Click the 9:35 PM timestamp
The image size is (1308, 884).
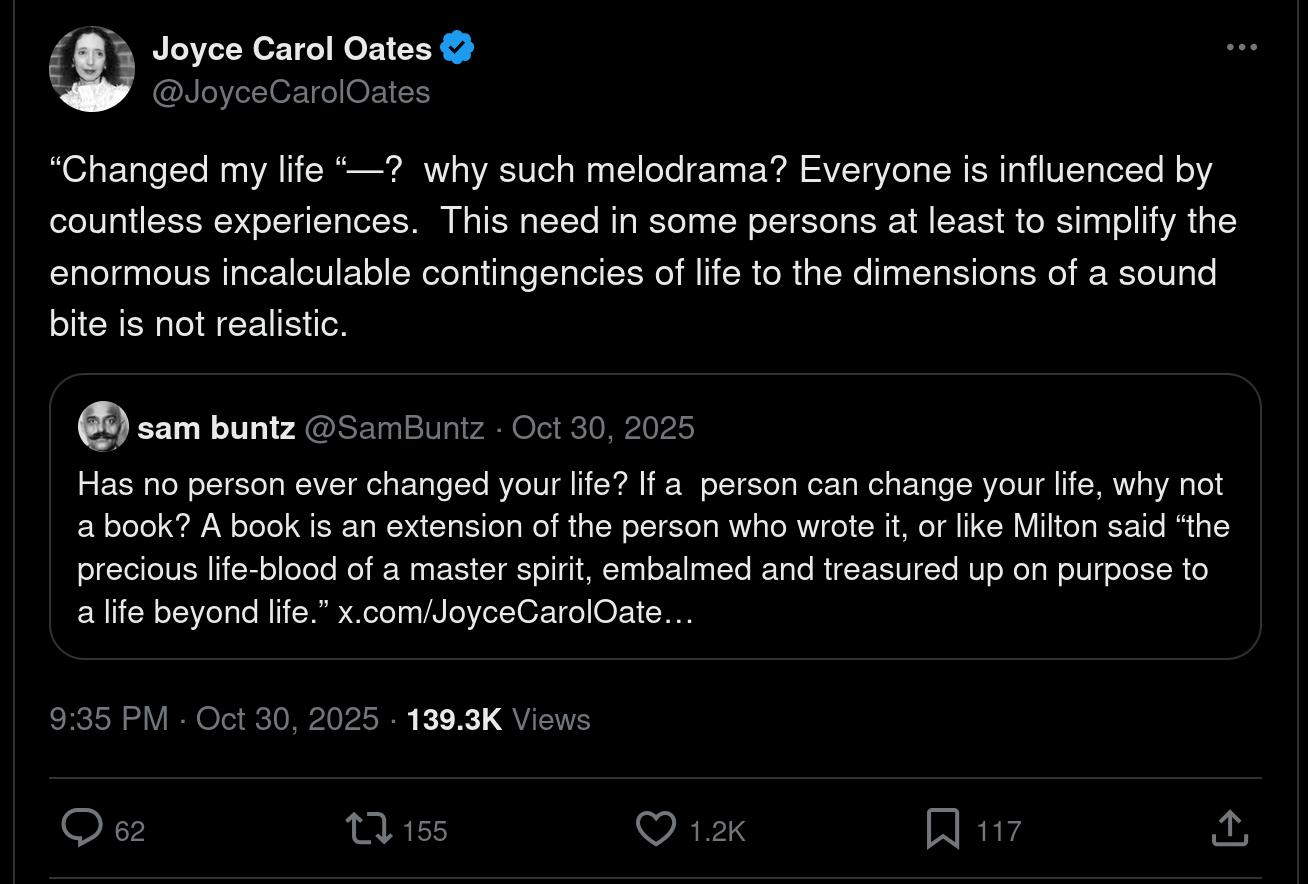[109, 719]
